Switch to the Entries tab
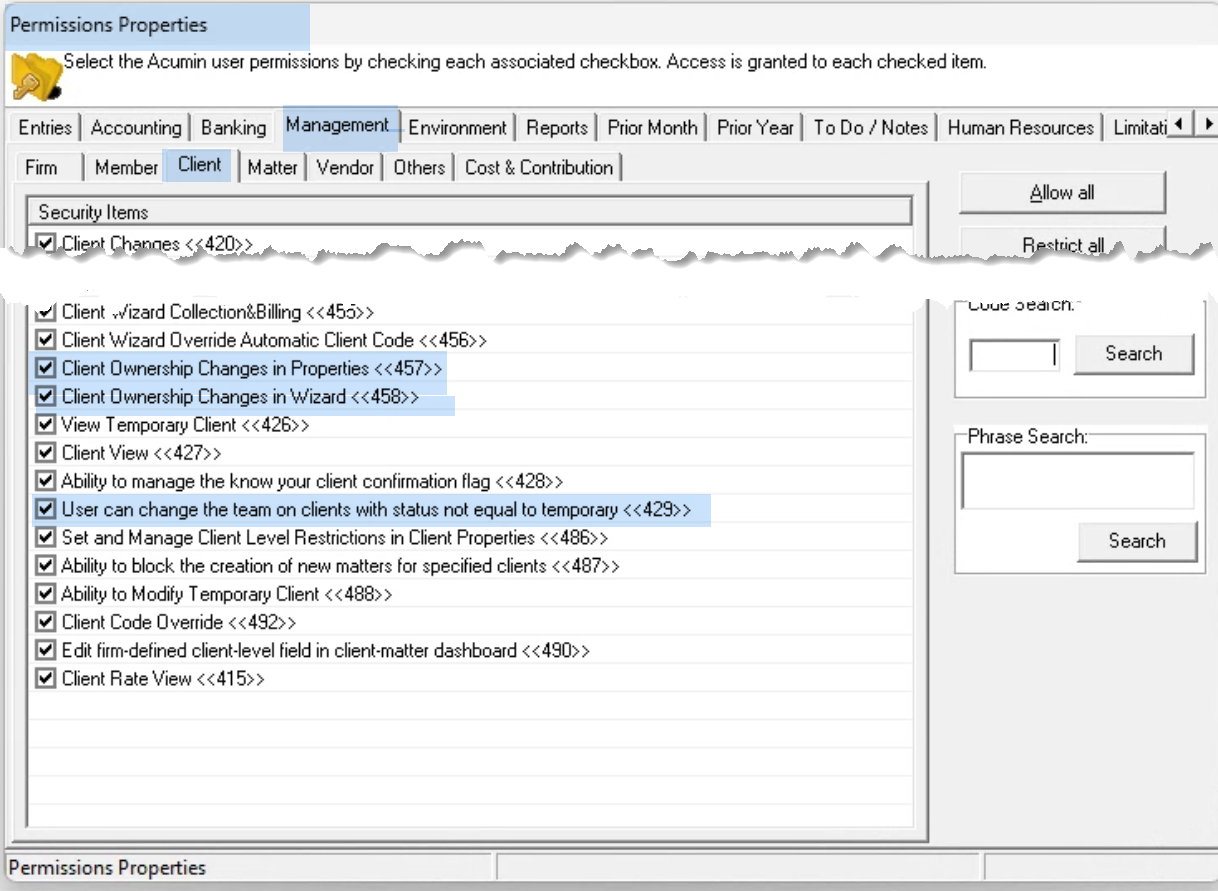The height and width of the screenshot is (891, 1218). click(45, 128)
